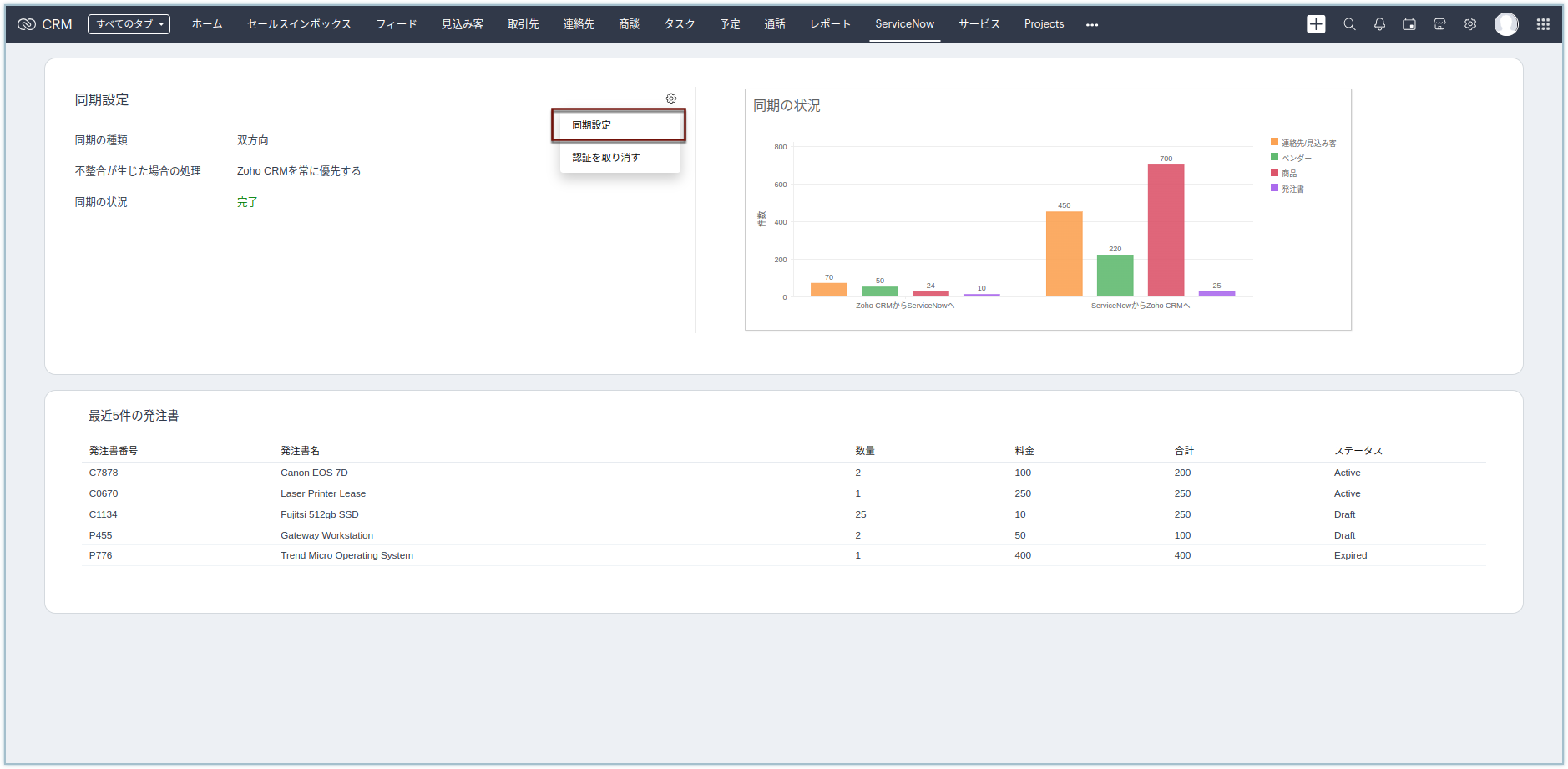Viewport: 1568px width, 769px height.
Task: Expand the more tabs ellipsis menu
Action: click(1092, 24)
